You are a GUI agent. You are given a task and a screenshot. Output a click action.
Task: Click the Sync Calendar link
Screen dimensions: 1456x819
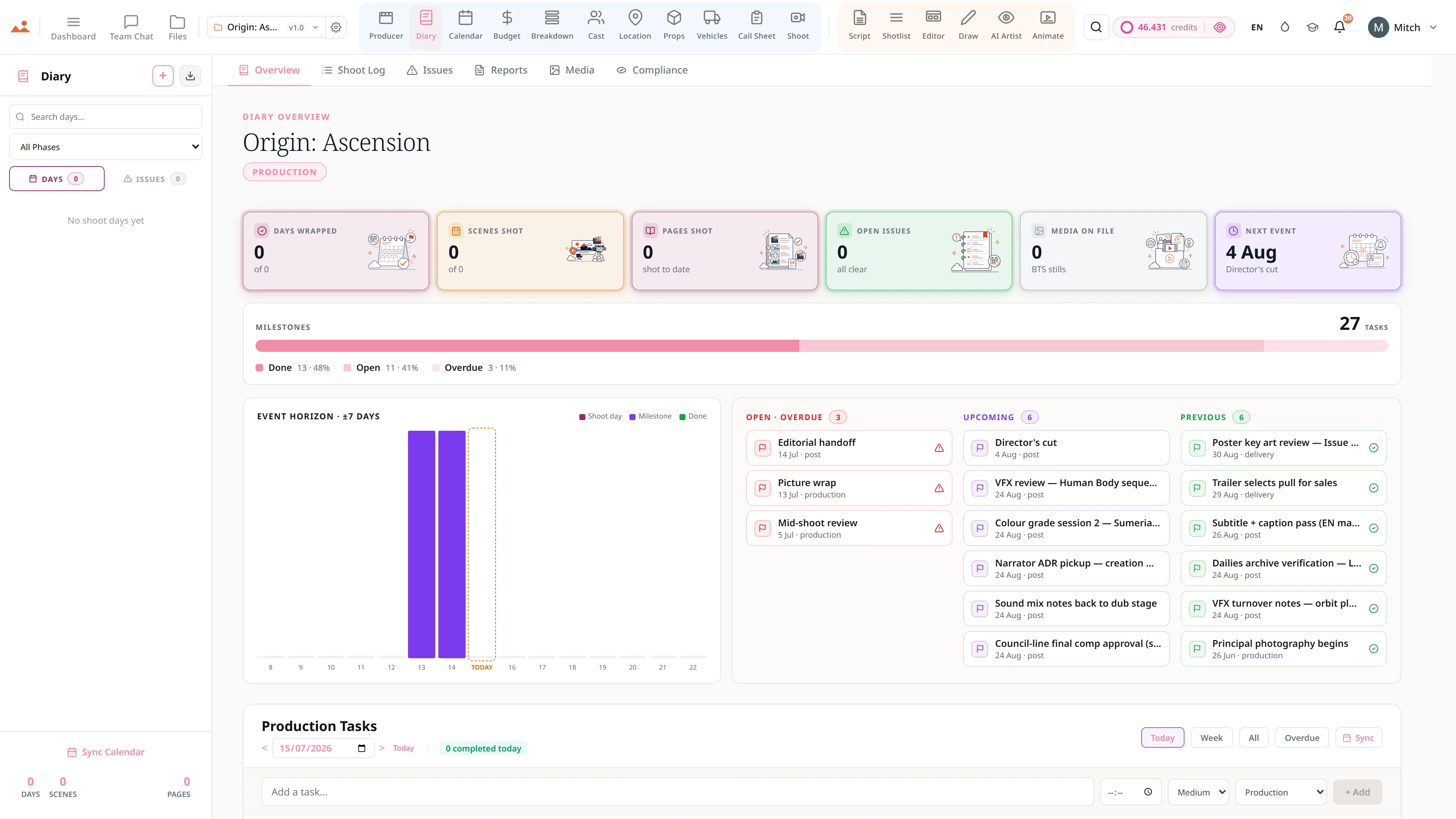[x=106, y=752]
